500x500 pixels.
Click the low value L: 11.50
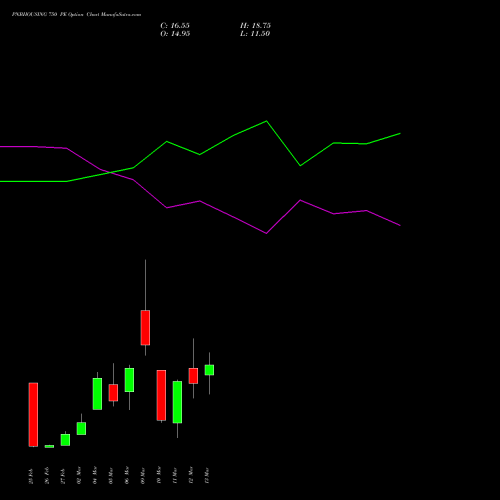255,34
